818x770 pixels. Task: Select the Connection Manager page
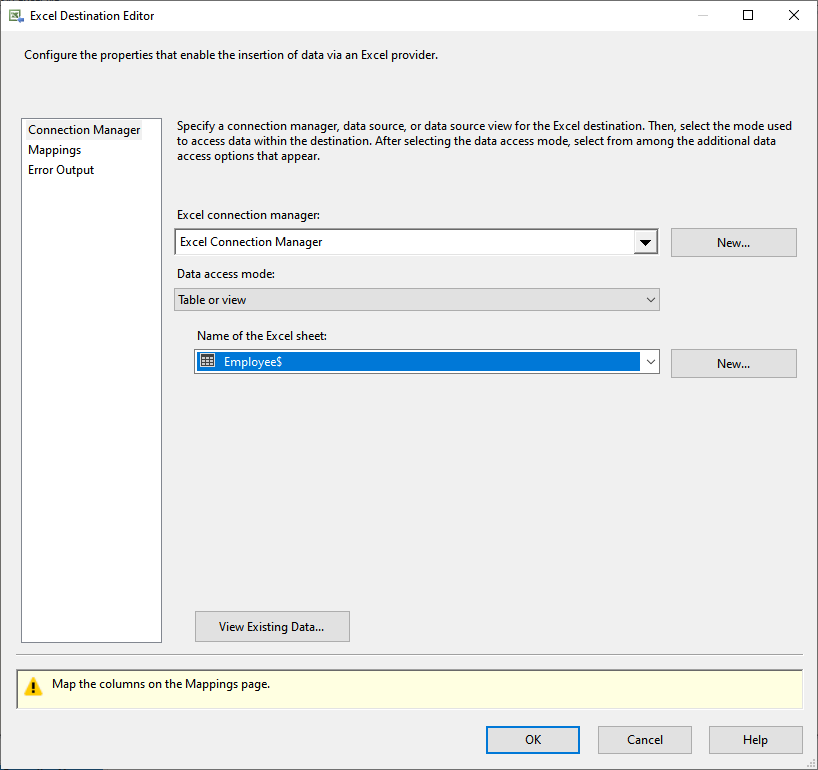click(x=84, y=130)
